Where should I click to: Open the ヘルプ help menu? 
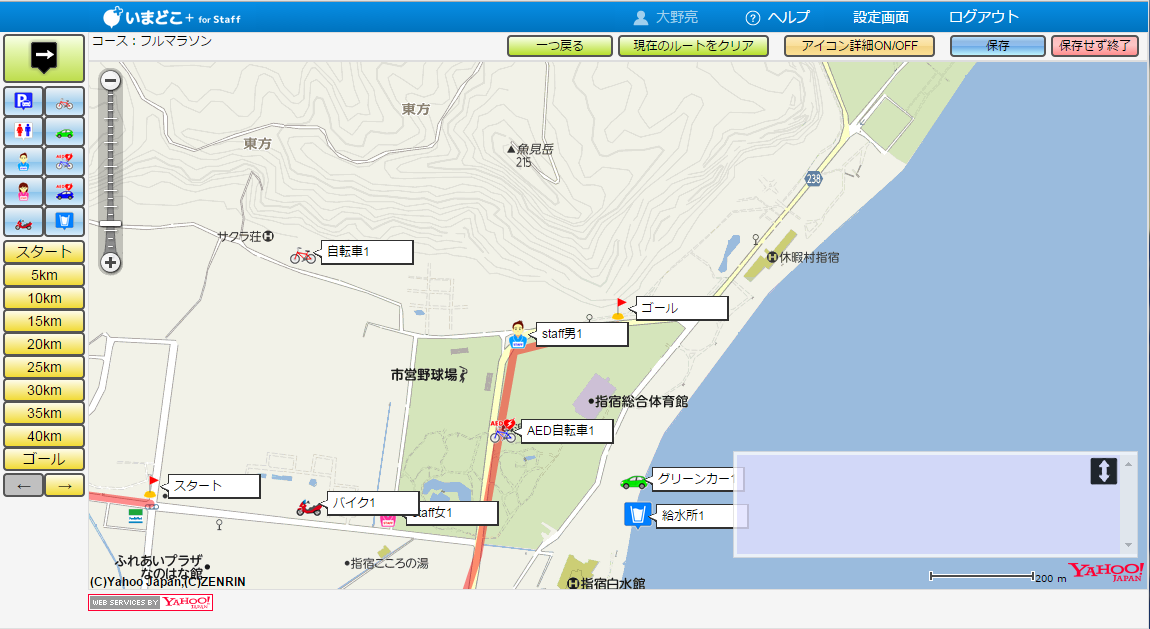[777, 17]
